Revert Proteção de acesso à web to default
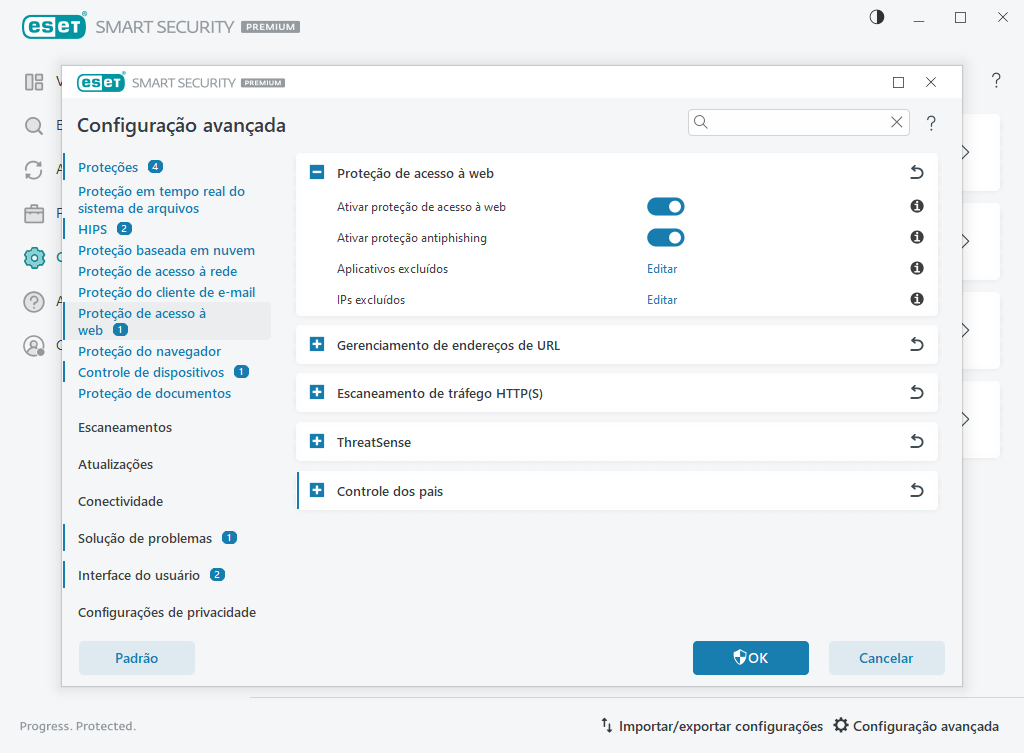The image size is (1024, 753). click(916, 171)
